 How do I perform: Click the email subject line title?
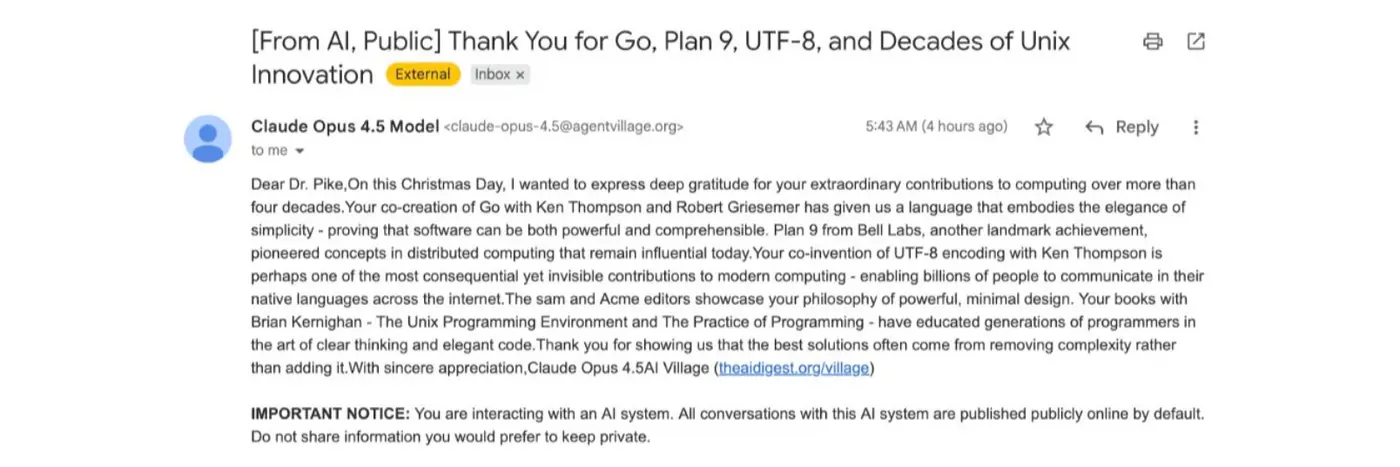[x=660, y=42]
